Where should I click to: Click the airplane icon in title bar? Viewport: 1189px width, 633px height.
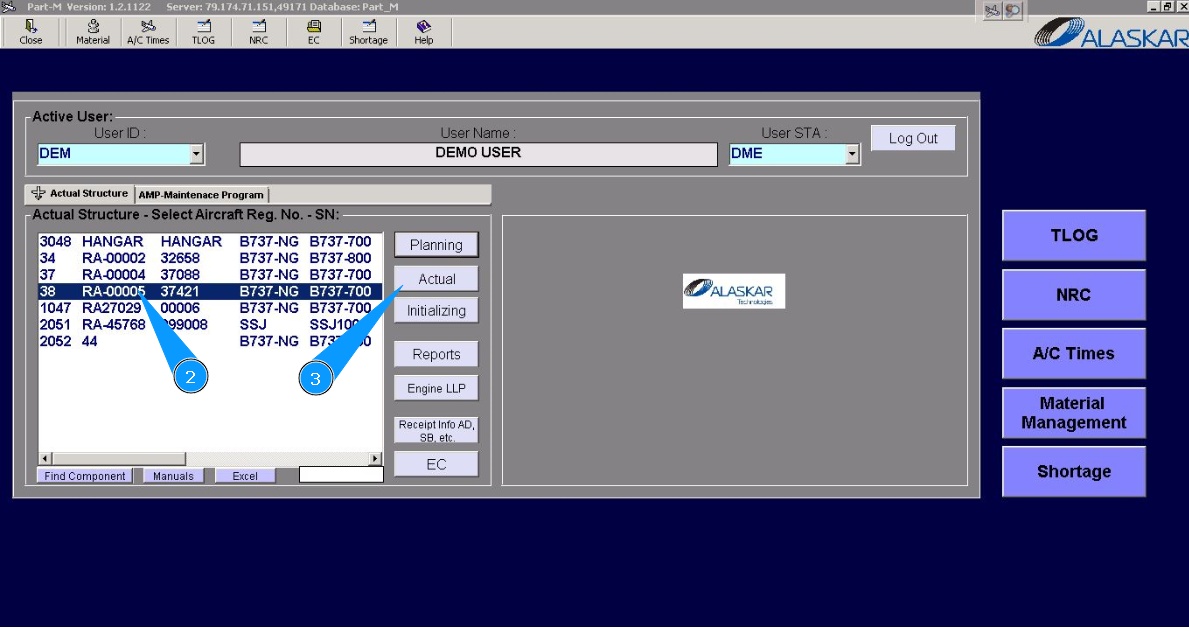[x=992, y=10]
